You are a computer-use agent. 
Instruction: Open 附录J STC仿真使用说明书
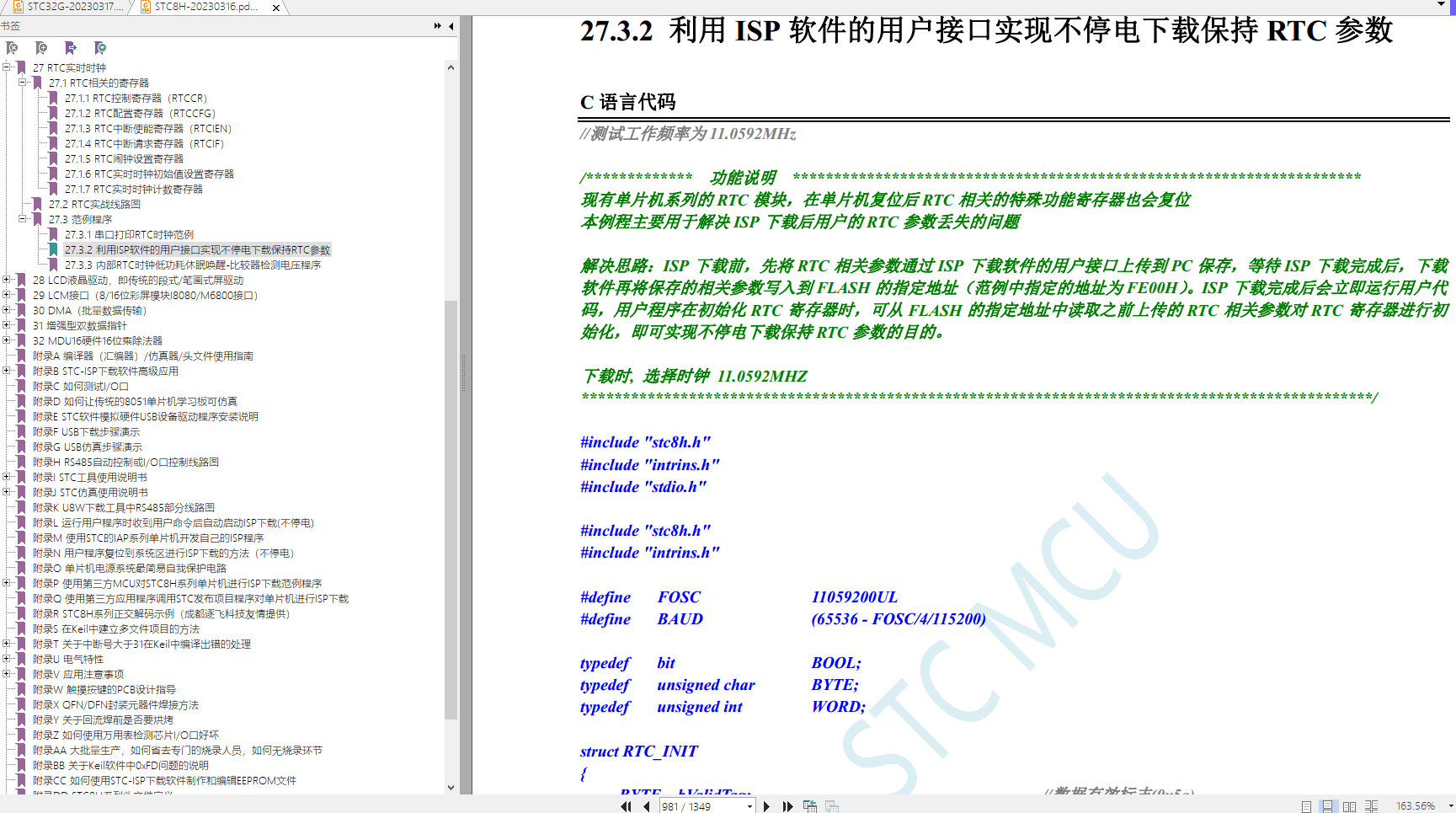(90, 492)
